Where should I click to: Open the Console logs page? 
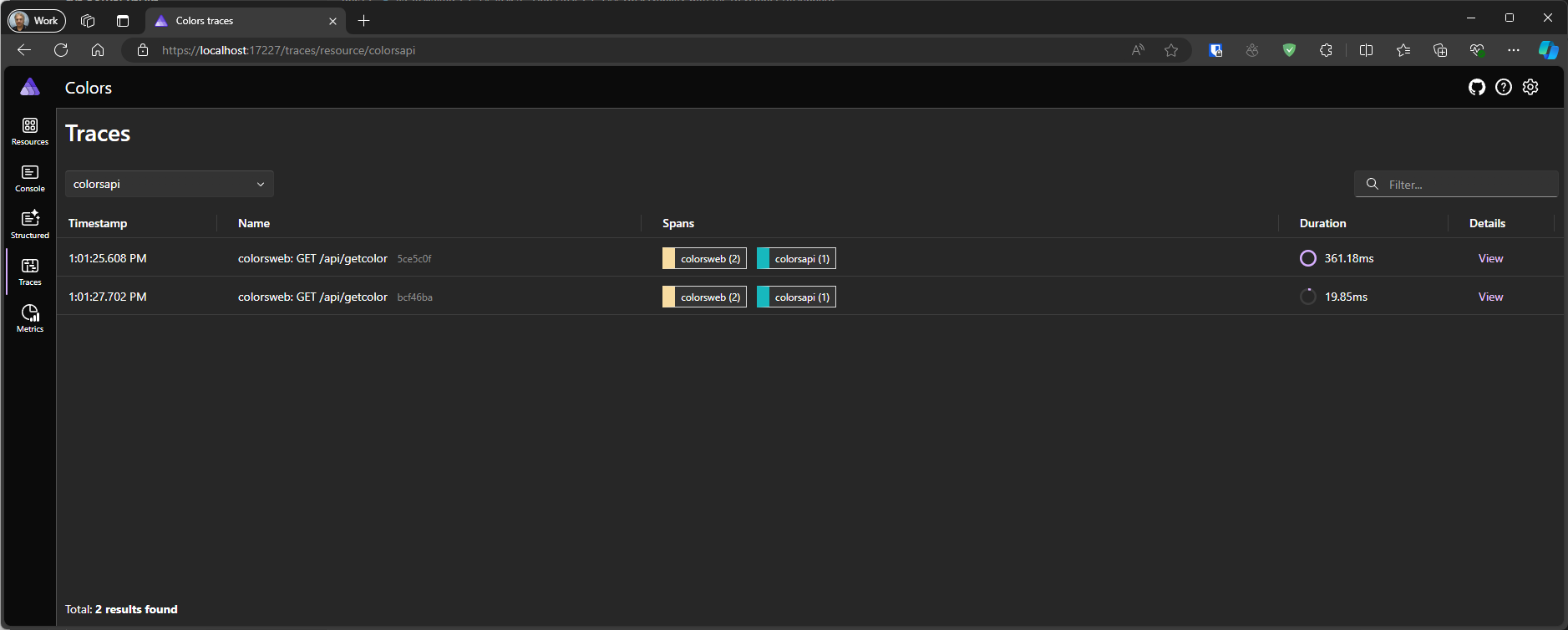30,178
